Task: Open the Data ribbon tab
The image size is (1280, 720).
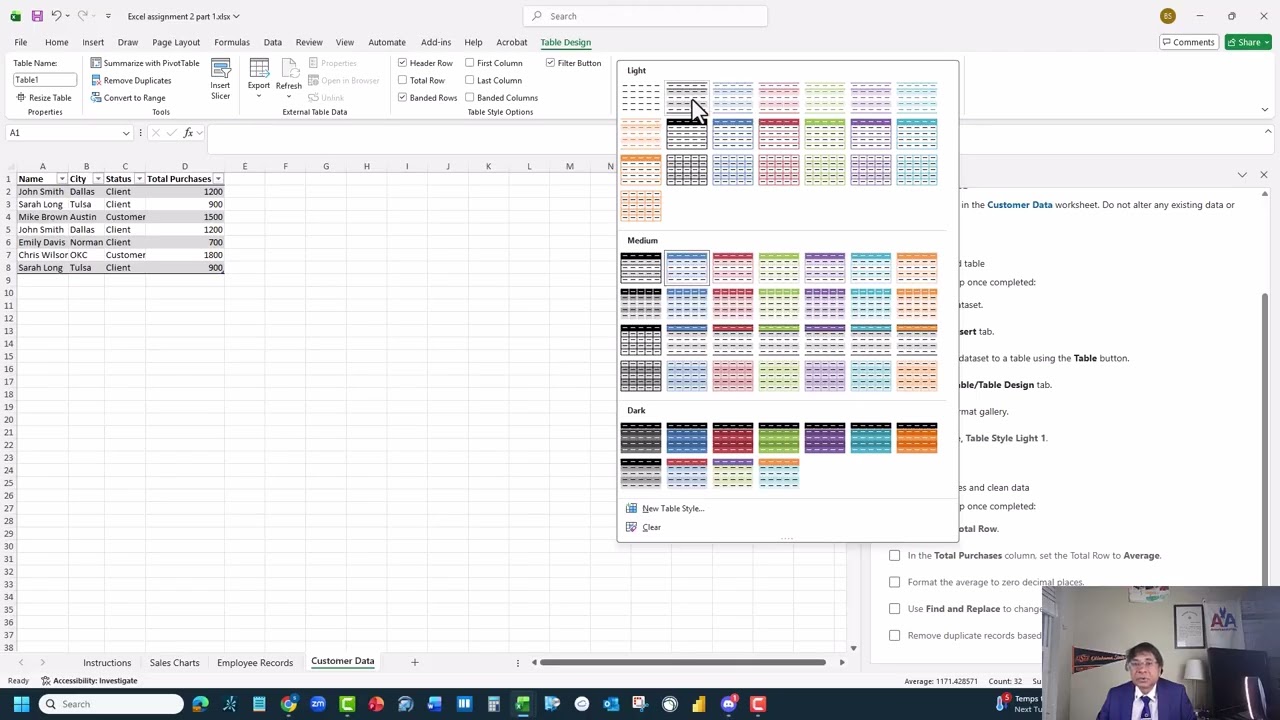Action: coord(272,42)
